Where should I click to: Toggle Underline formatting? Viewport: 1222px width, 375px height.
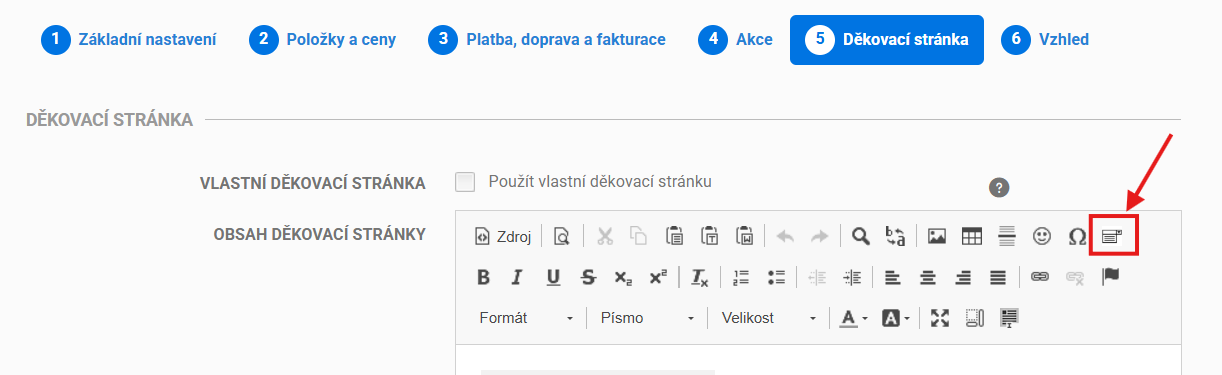click(553, 277)
